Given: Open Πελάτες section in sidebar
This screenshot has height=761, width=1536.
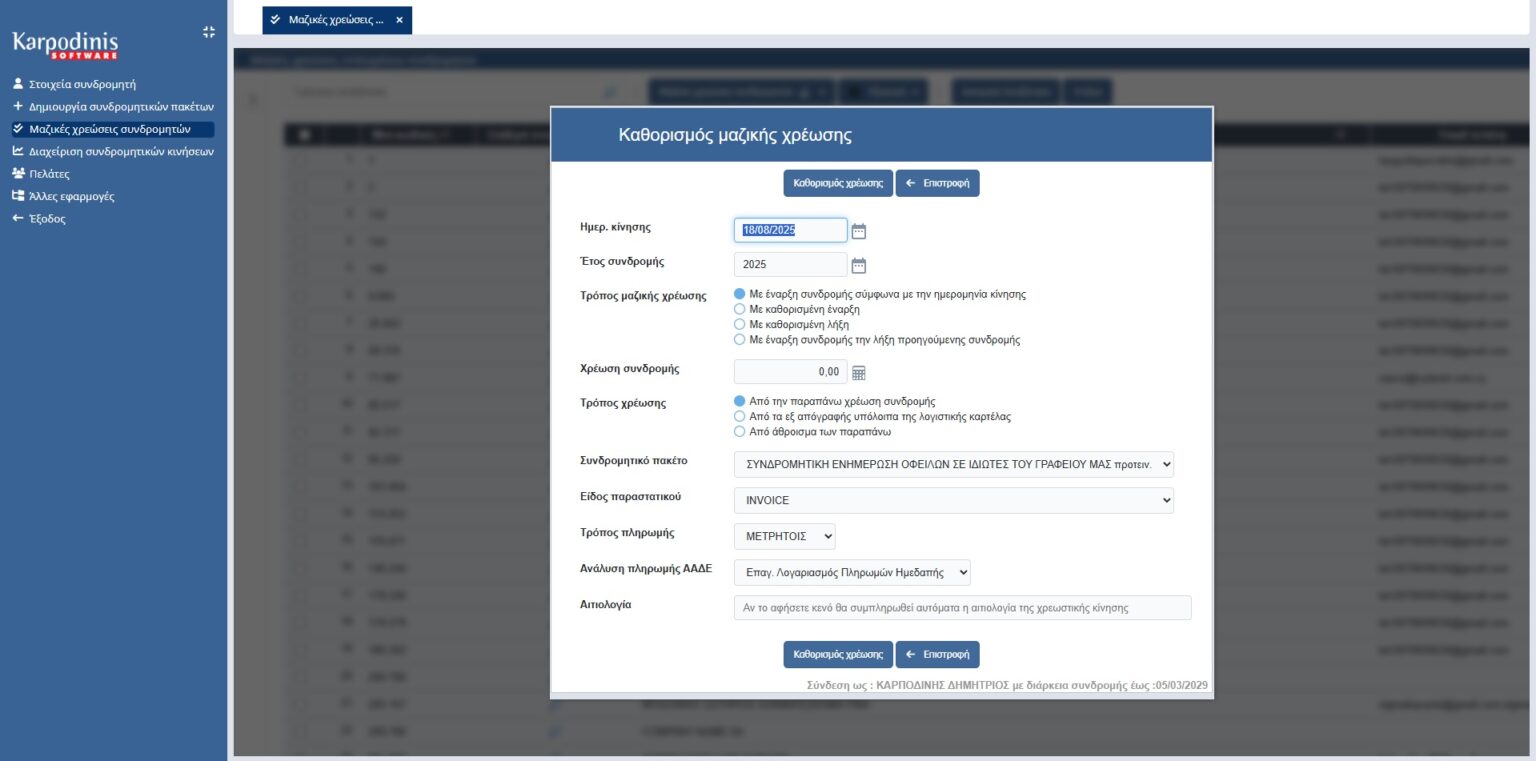Looking at the screenshot, I should 49,174.
